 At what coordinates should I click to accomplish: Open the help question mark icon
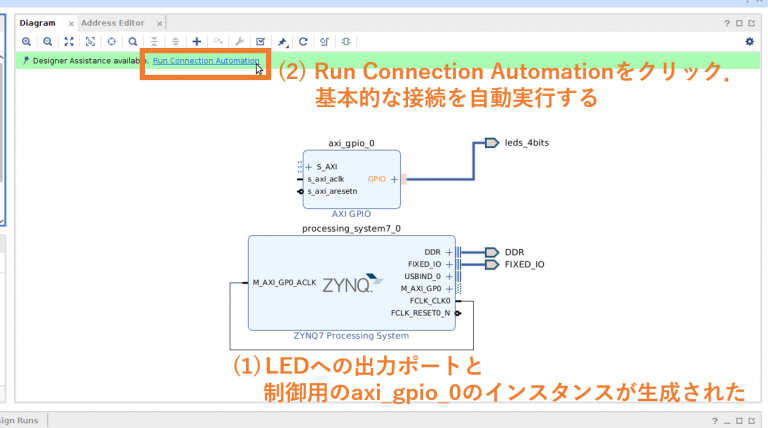[x=727, y=23]
